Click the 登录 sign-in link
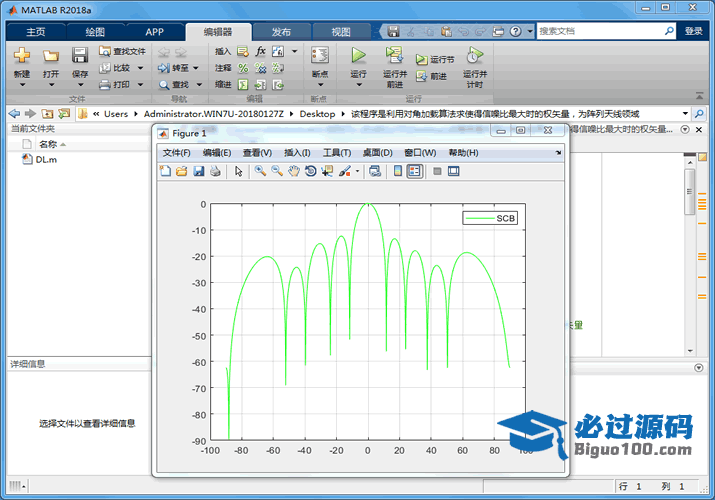715x500 pixels. 693,31
